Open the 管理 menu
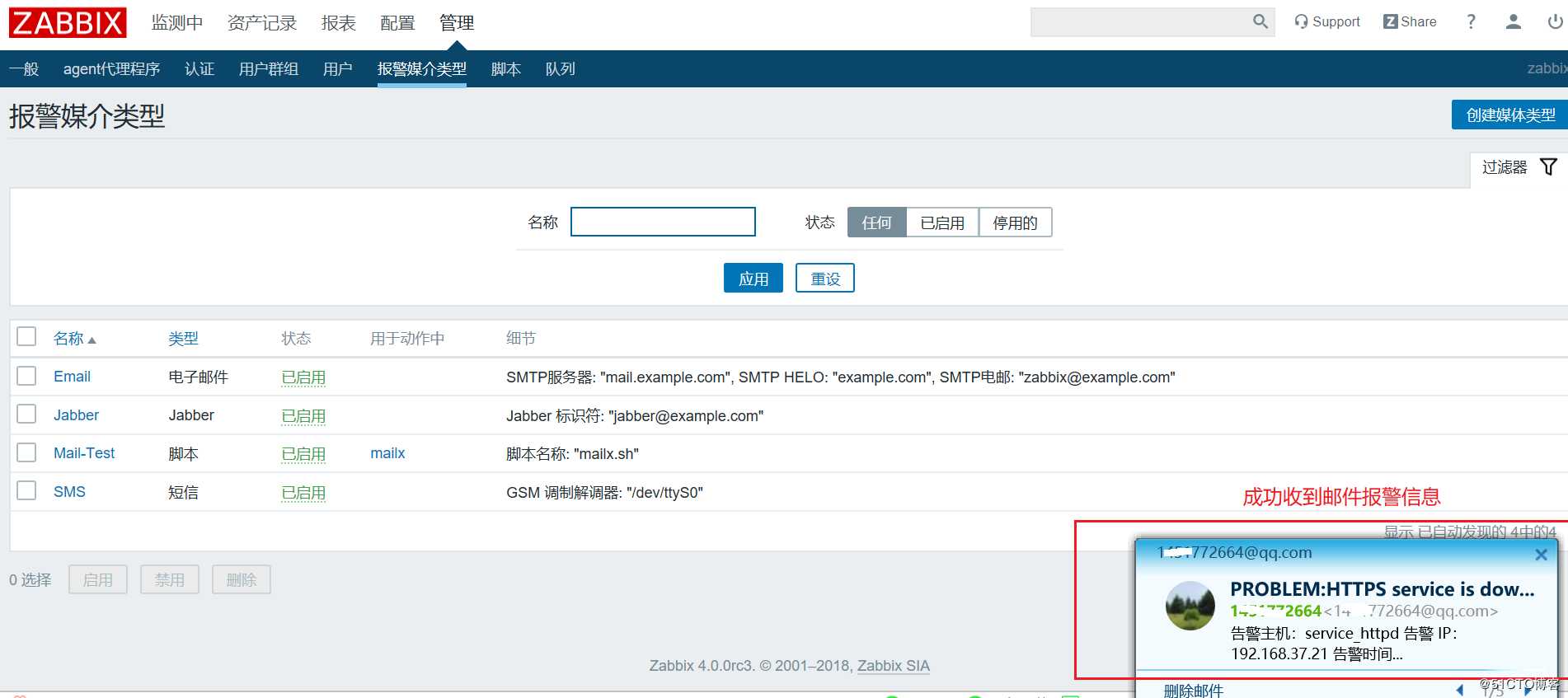 (x=457, y=23)
